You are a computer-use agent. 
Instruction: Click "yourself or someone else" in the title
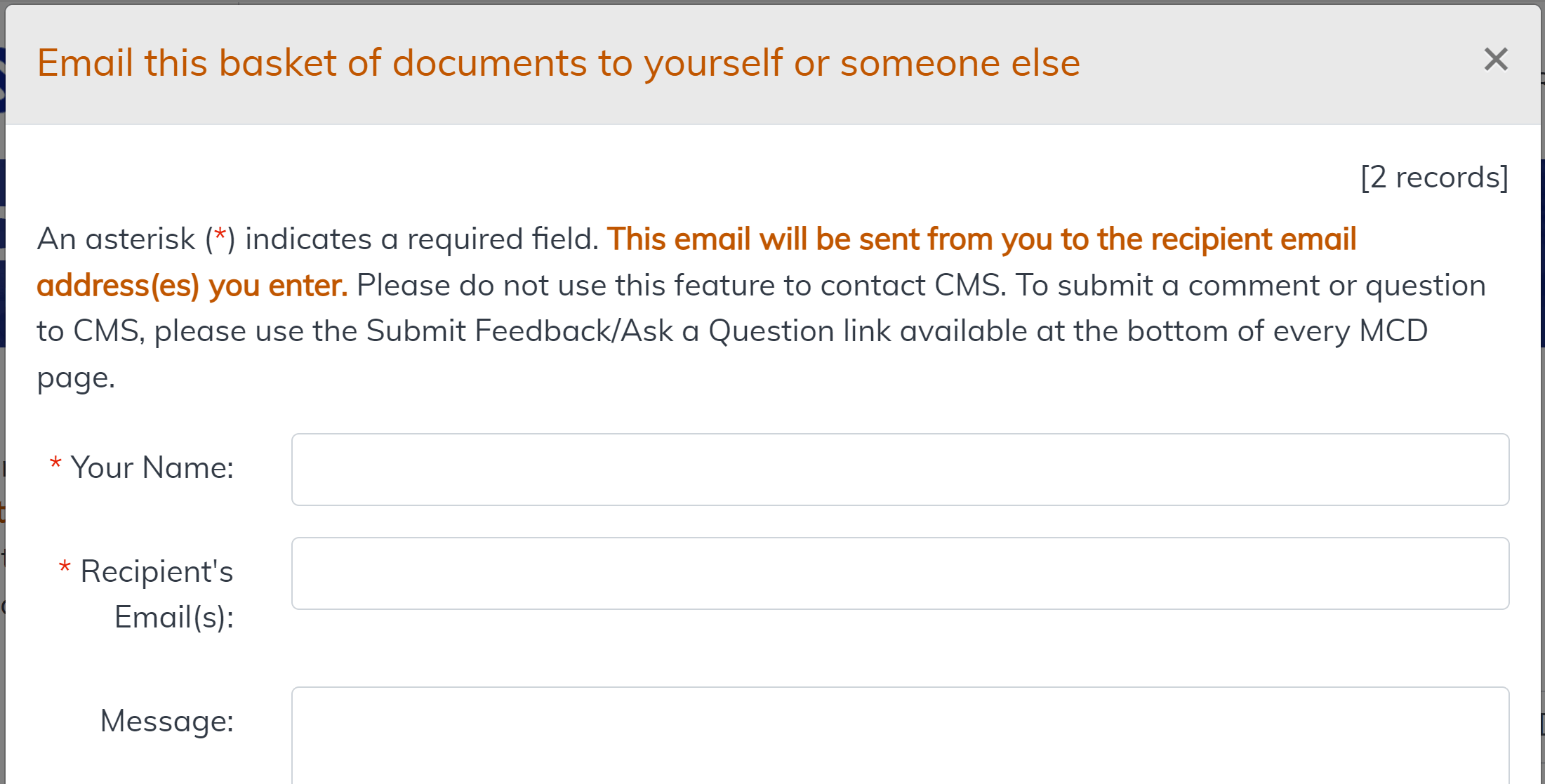coord(862,62)
